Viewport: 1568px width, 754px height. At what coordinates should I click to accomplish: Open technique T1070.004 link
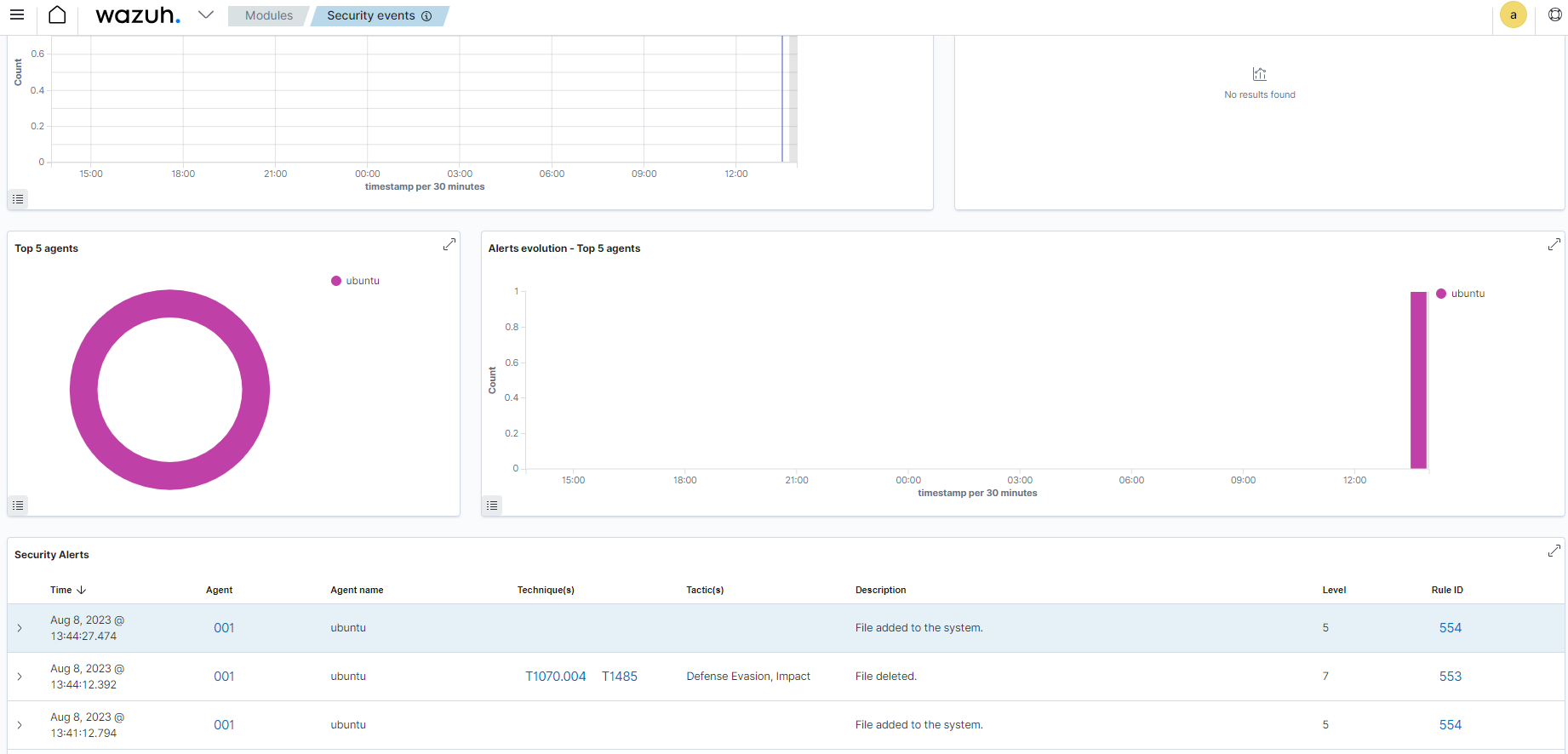point(555,677)
